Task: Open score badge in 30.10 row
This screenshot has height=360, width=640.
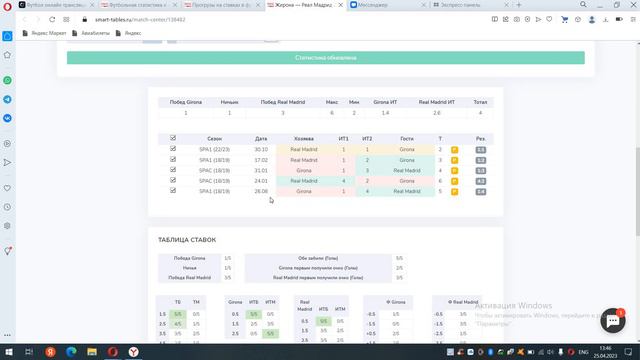Action: (481, 150)
